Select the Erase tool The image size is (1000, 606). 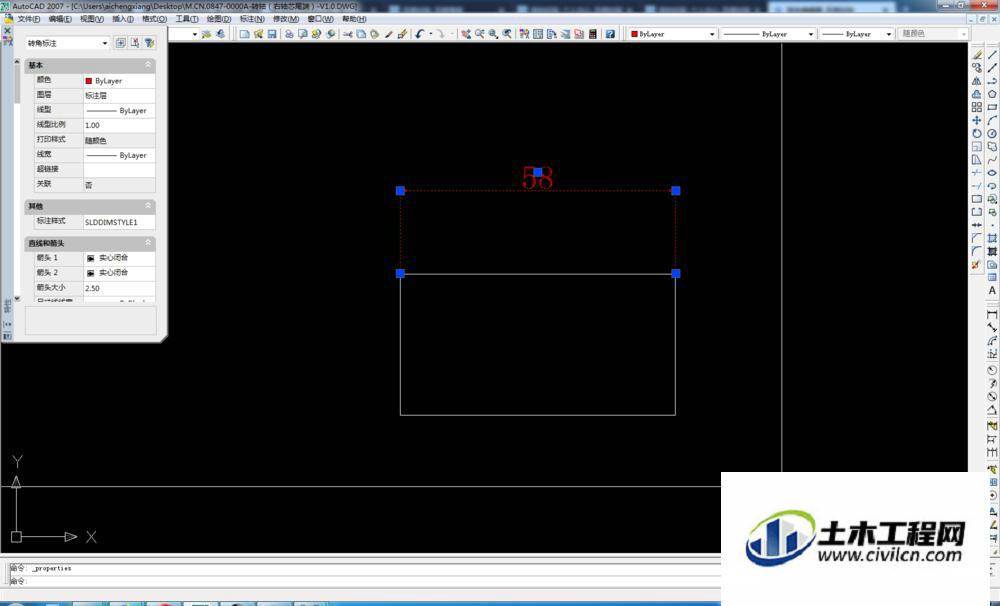click(x=977, y=55)
